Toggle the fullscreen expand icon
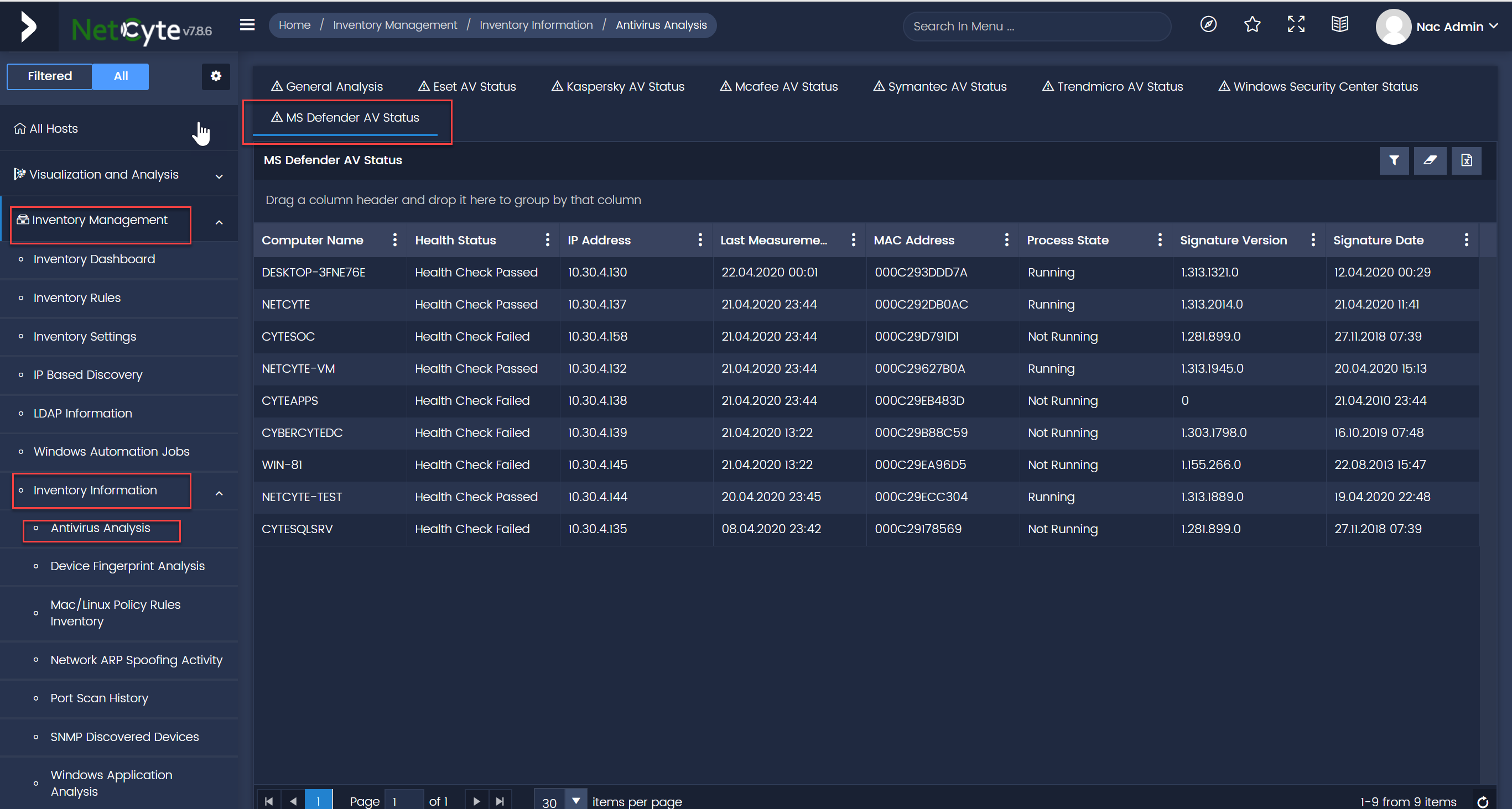Viewport: 1512px width, 809px height. [1296, 25]
